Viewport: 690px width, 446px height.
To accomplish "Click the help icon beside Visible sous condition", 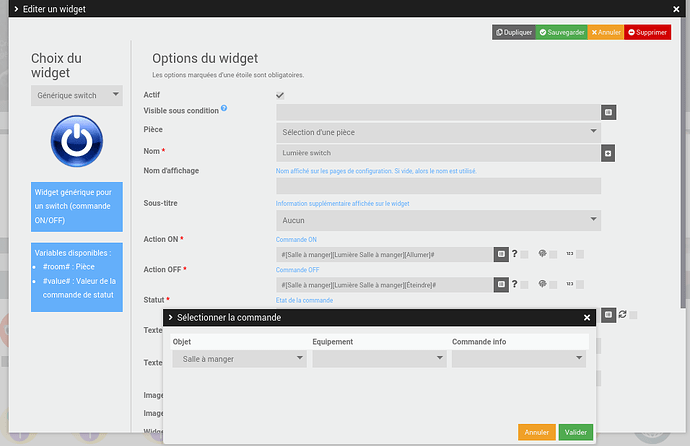I will pyautogui.click(x=224, y=108).
